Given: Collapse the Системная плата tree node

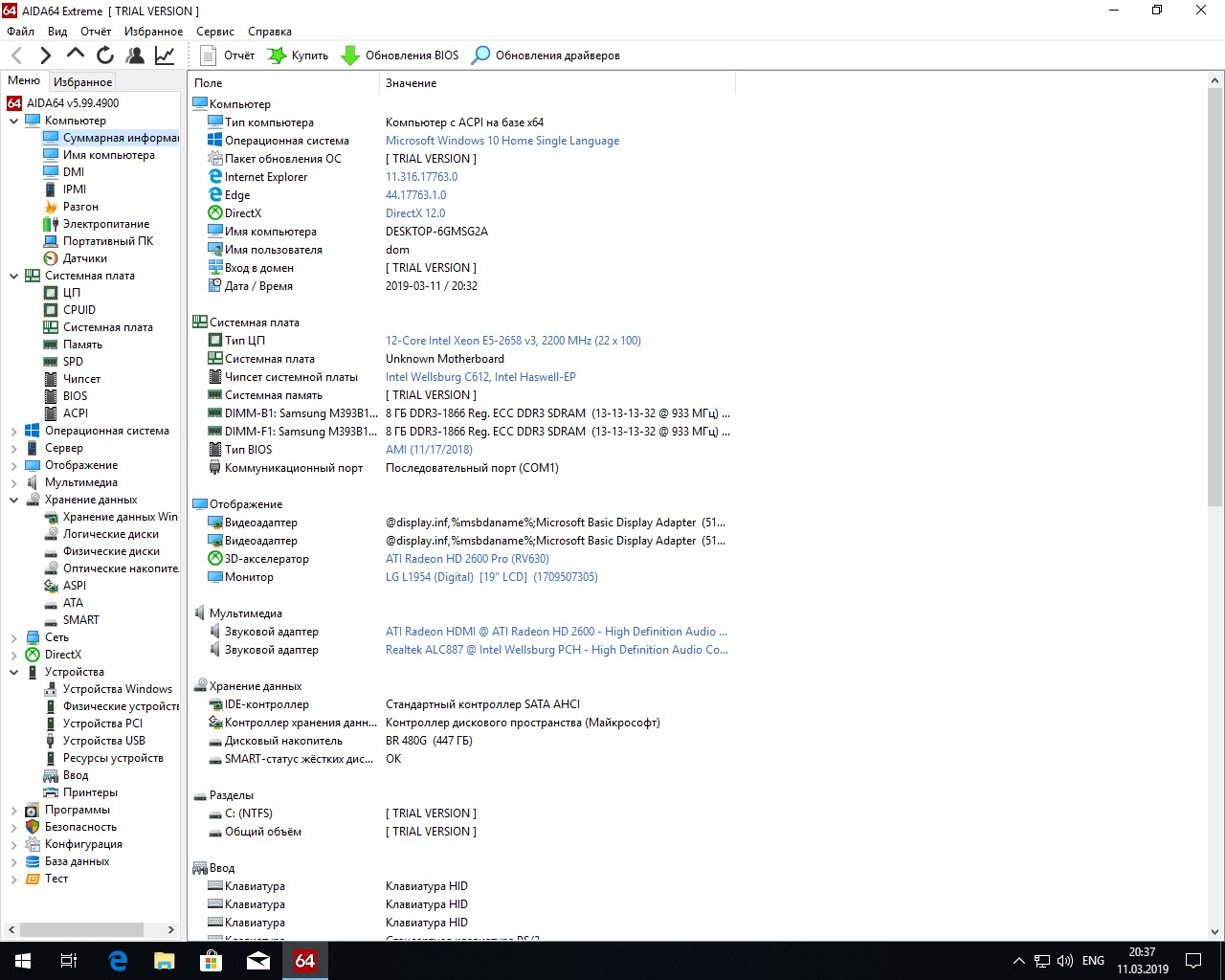Looking at the screenshot, I should (x=13, y=276).
